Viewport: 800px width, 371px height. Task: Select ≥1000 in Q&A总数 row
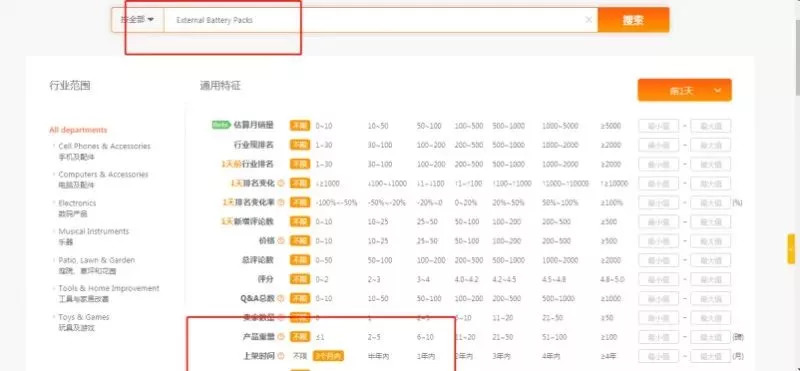(x=611, y=299)
